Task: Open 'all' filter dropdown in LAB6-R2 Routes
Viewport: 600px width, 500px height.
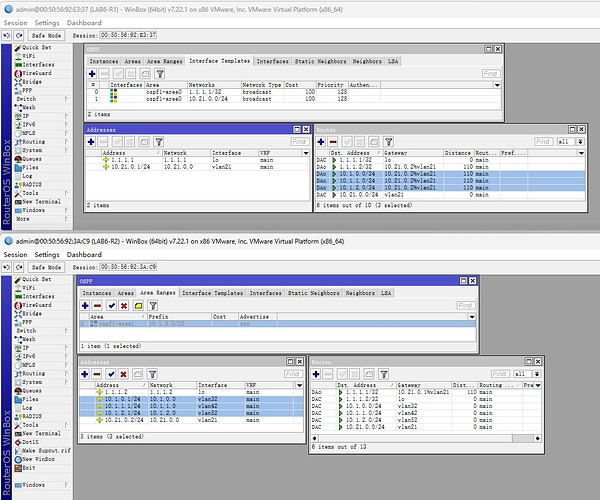Action: click(x=537, y=374)
